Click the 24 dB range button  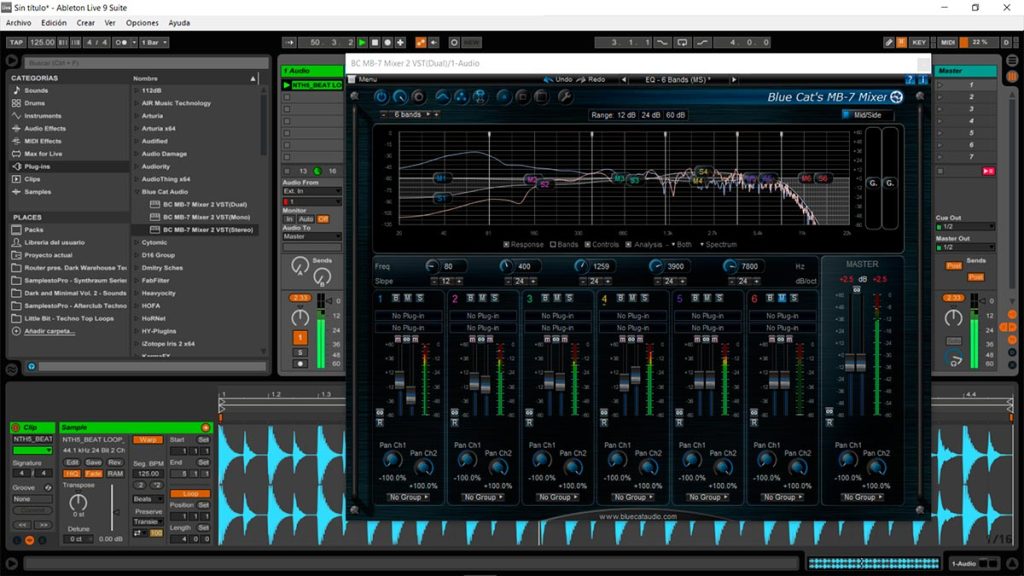coord(650,115)
